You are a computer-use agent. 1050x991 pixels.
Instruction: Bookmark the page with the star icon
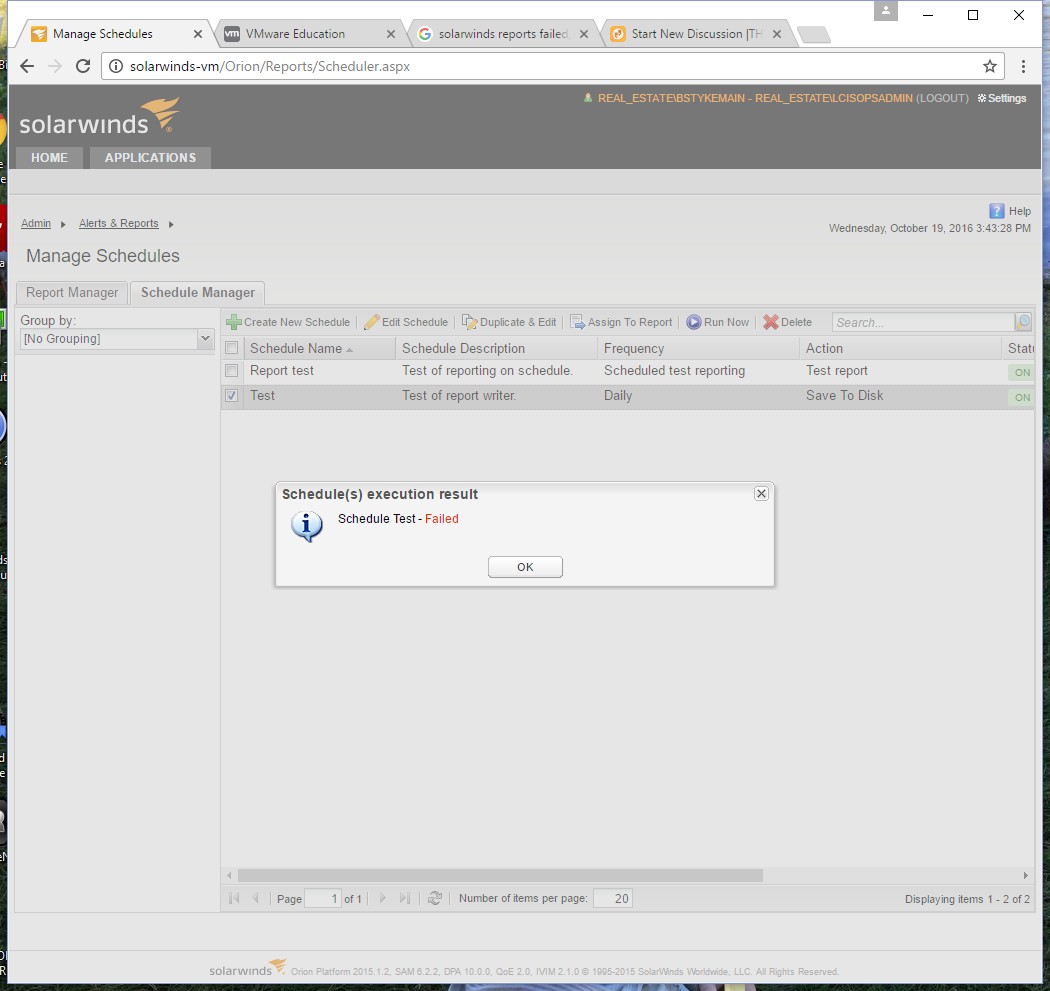click(990, 66)
